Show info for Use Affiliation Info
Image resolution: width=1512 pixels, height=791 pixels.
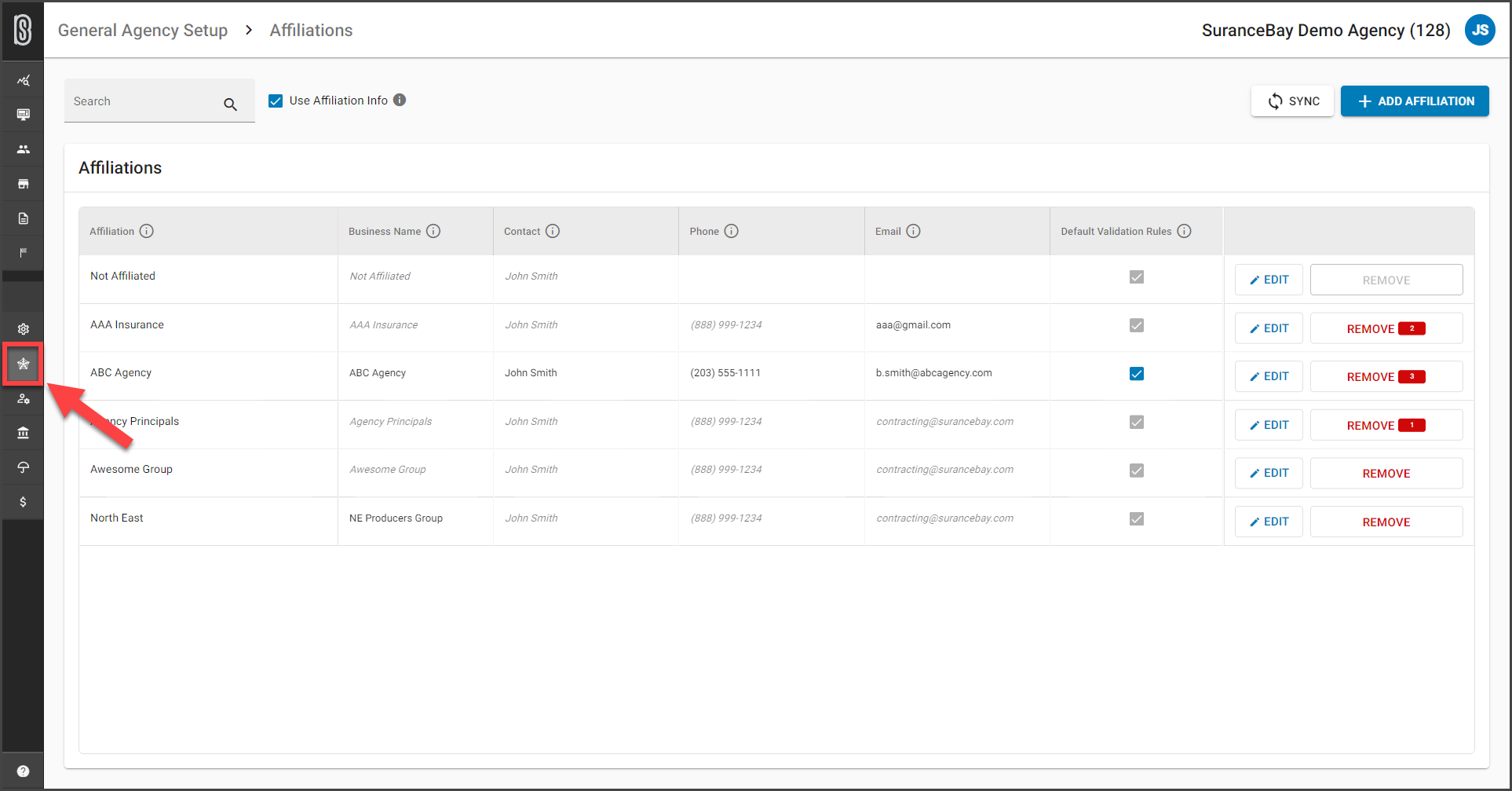pyautogui.click(x=400, y=100)
